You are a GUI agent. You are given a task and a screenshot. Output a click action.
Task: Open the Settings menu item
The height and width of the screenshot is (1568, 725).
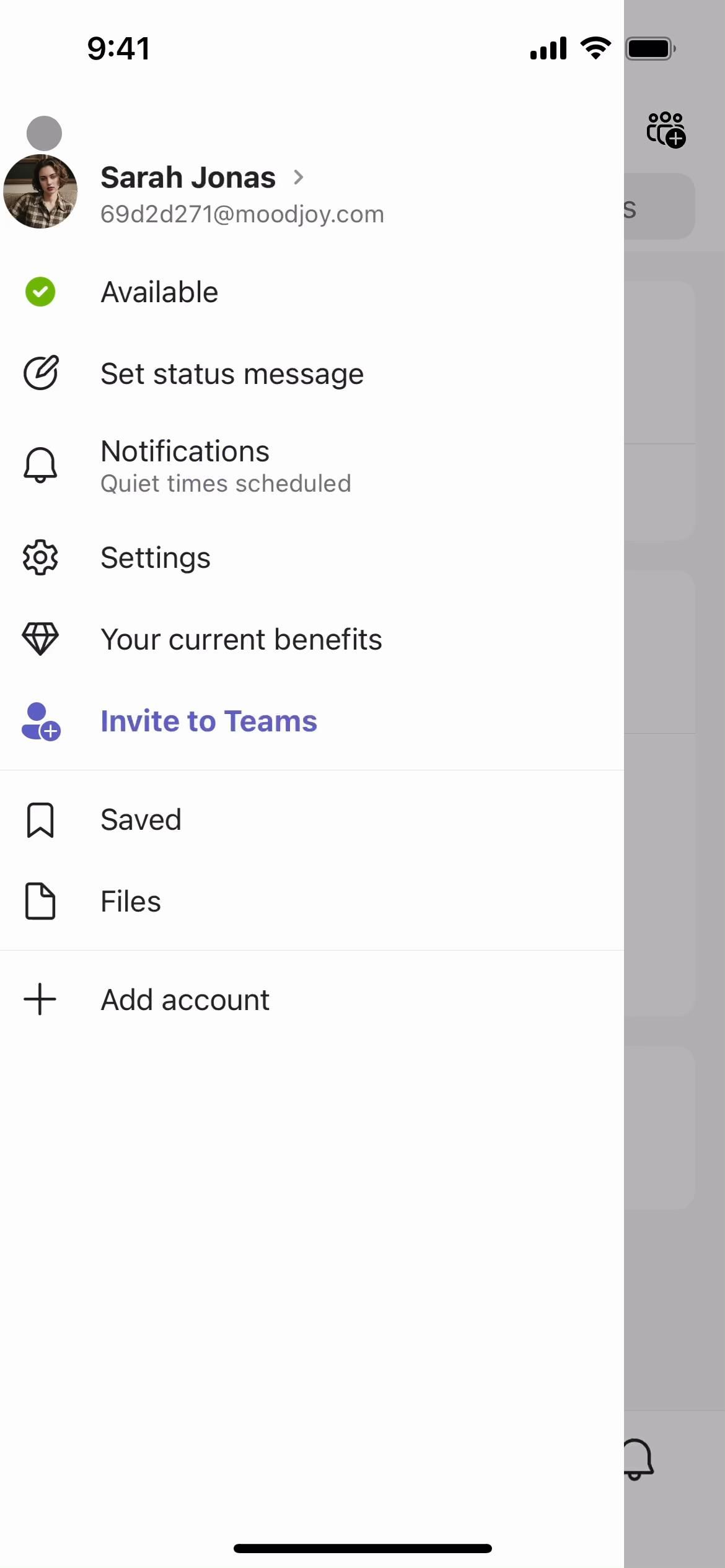tap(156, 558)
